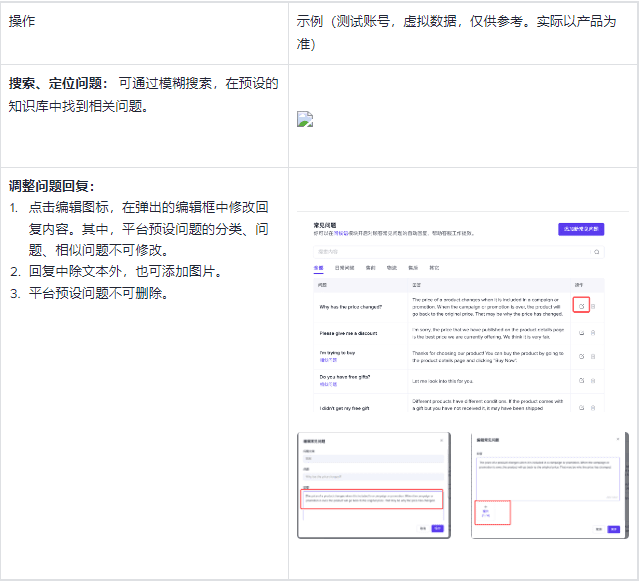The image size is (640, 585).
Task: Click the 常见问题 page heading
Action: coord(325,225)
